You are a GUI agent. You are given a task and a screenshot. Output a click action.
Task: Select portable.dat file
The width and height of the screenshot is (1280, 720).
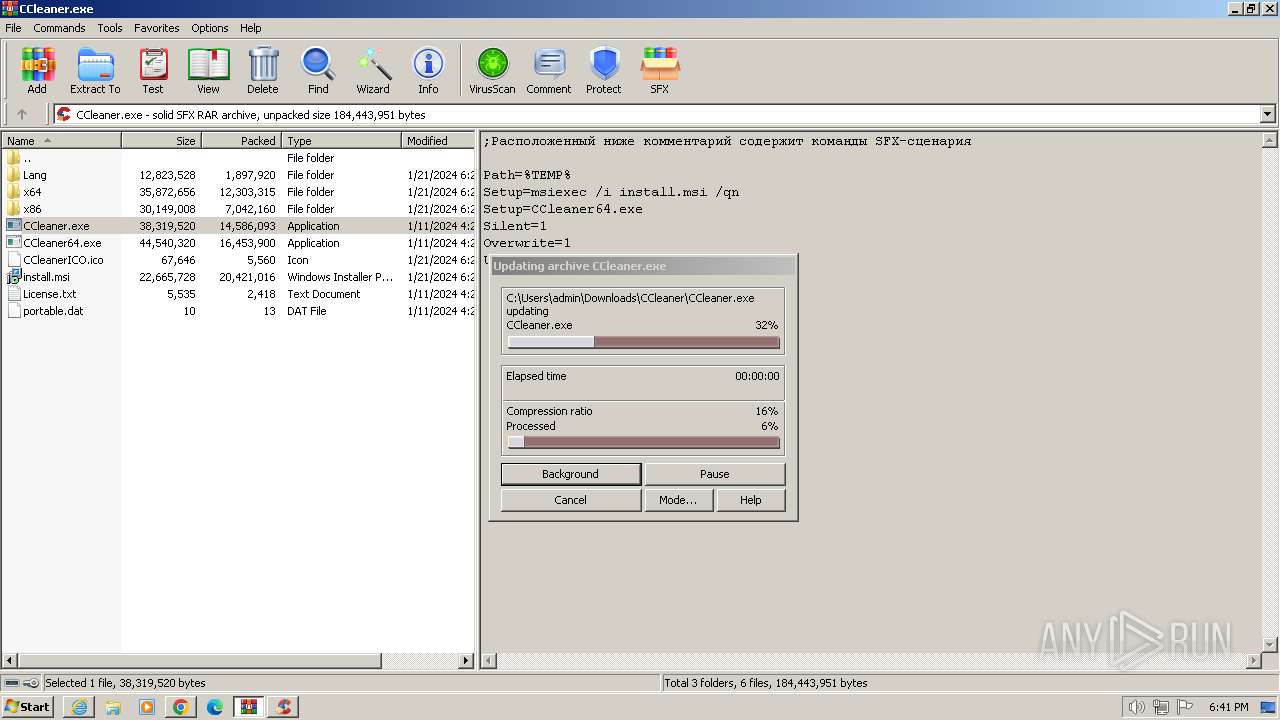tap(238, 311)
